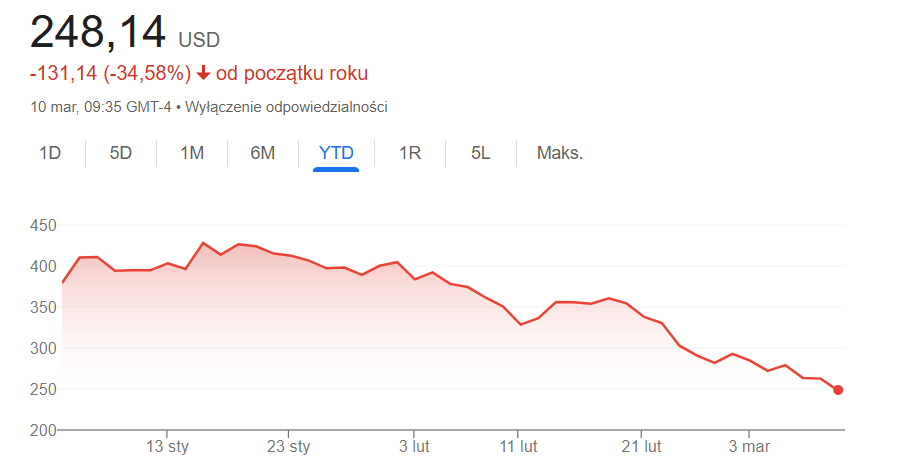The height and width of the screenshot is (465, 898).
Task: Switch to the 1R yearly range
Action: coord(410,153)
